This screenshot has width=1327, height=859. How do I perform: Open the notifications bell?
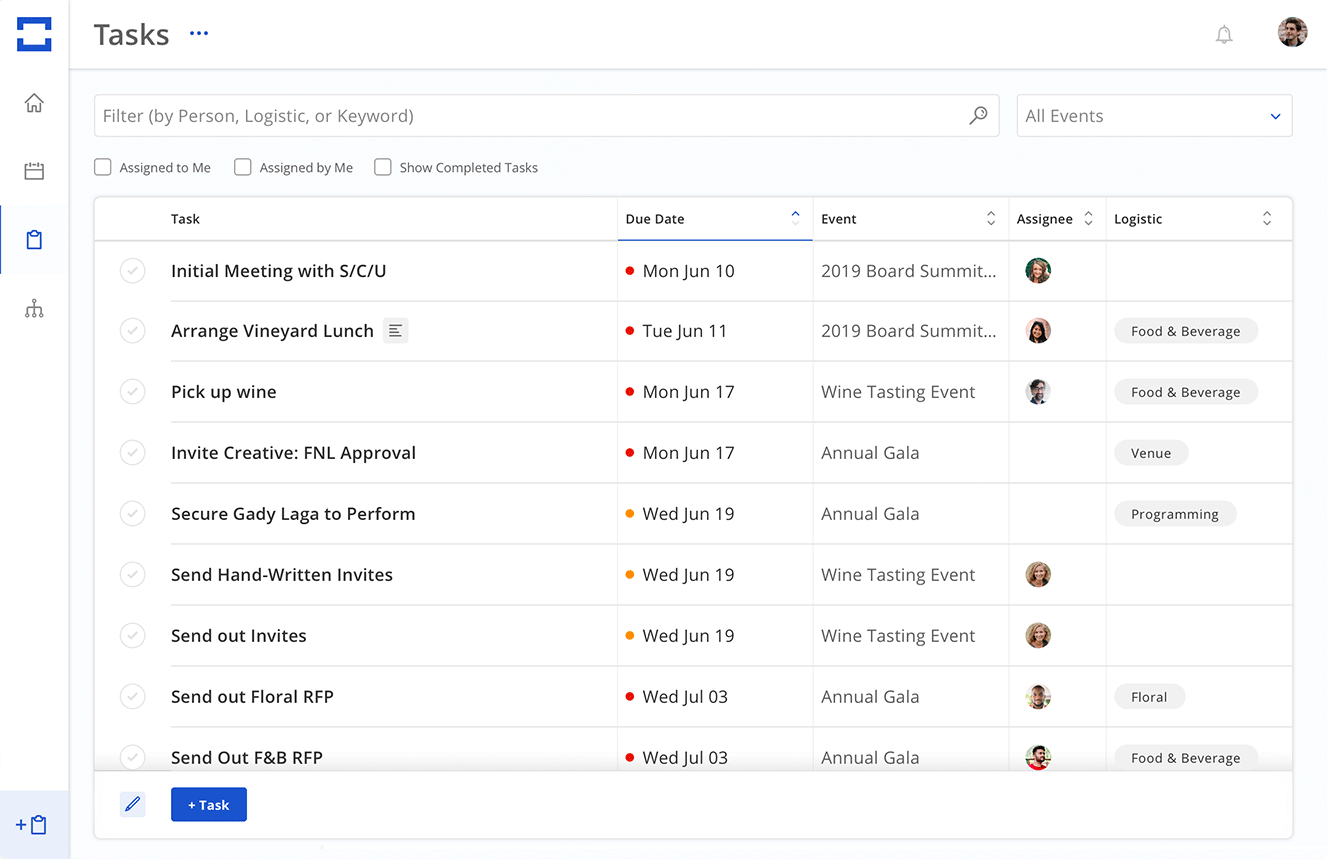tap(1224, 34)
